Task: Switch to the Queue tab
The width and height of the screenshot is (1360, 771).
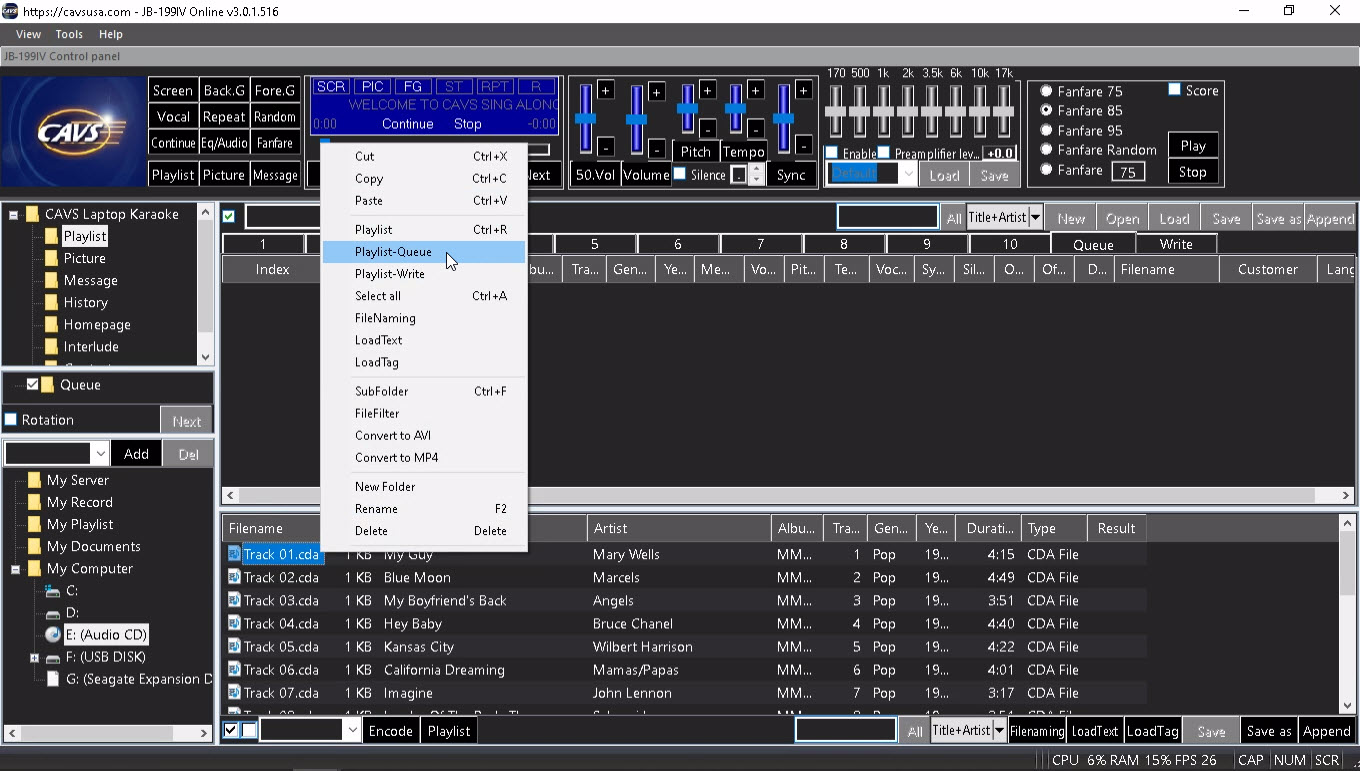Action: tap(1093, 244)
